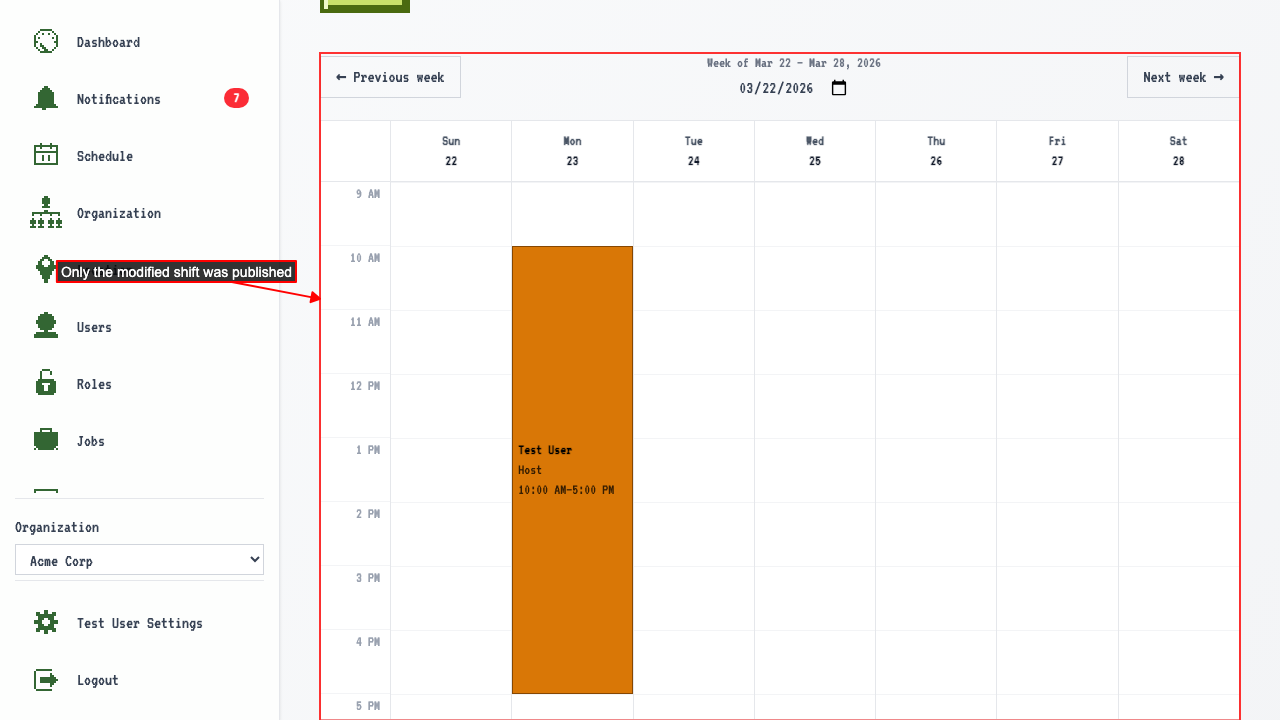Select Schedule in the sidebar
Viewport: 1280px width, 720px height.
(x=105, y=156)
